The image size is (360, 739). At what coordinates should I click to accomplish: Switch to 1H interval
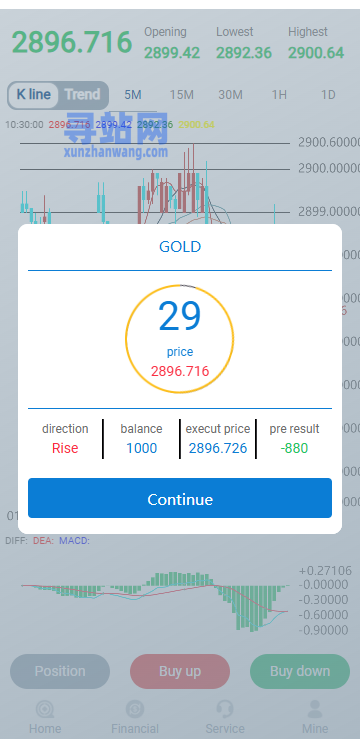point(279,95)
